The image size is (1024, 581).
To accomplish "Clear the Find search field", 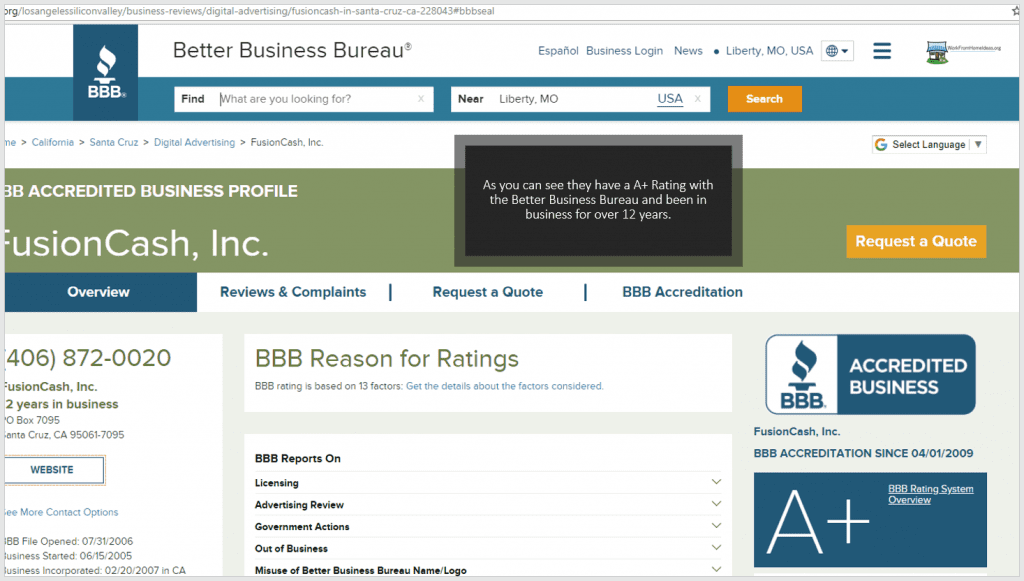I will 421,99.
